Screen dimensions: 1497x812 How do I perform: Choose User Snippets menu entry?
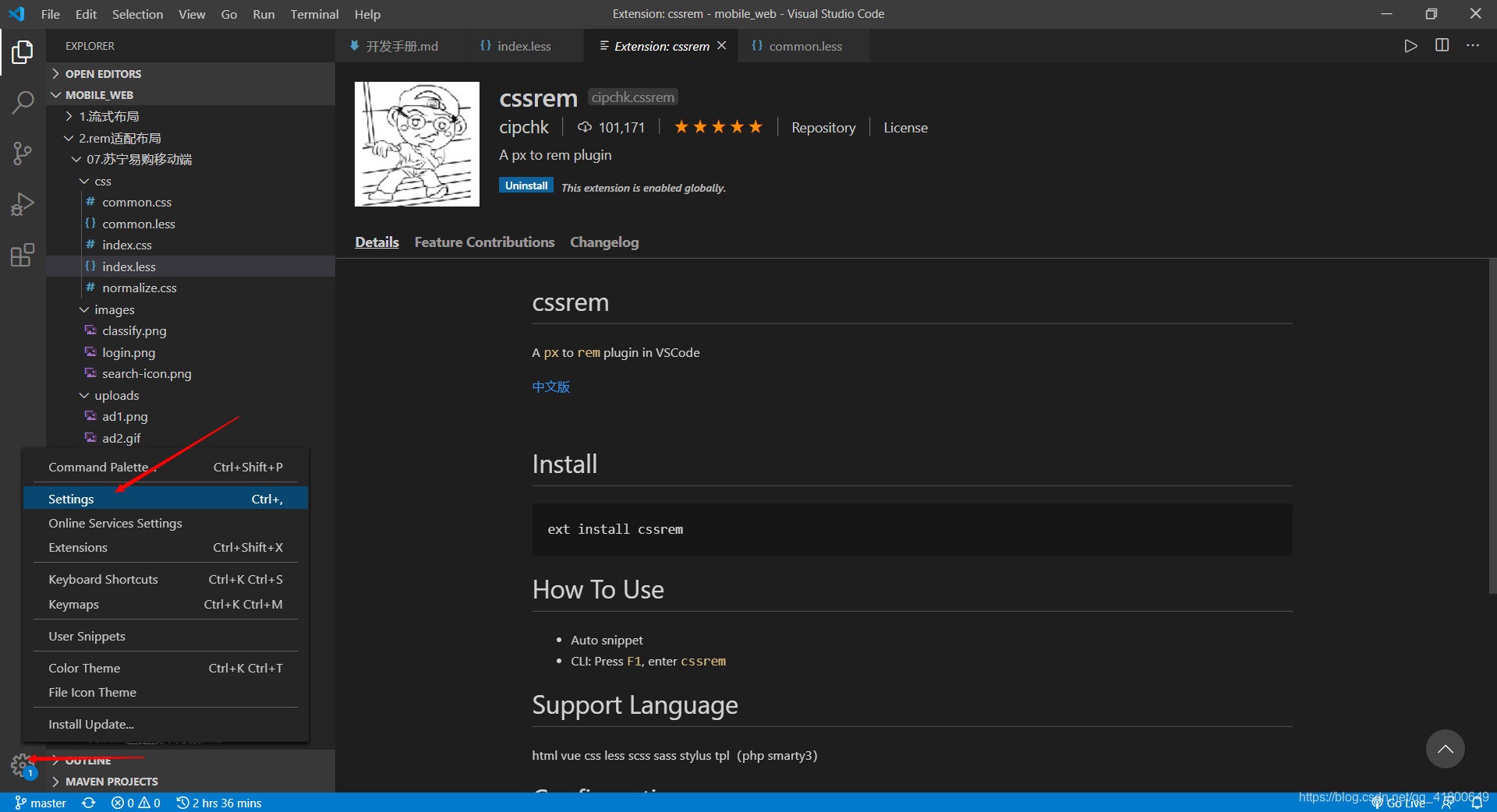click(x=165, y=636)
